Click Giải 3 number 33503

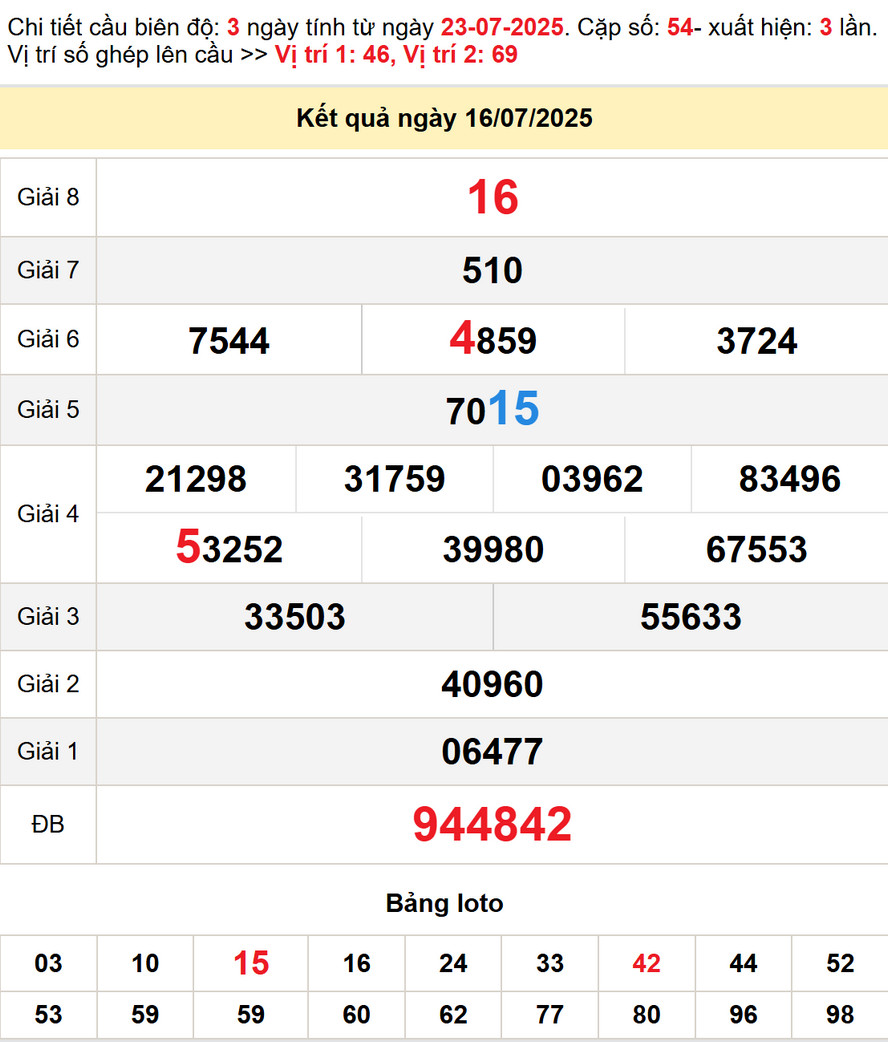coord(295,617)
